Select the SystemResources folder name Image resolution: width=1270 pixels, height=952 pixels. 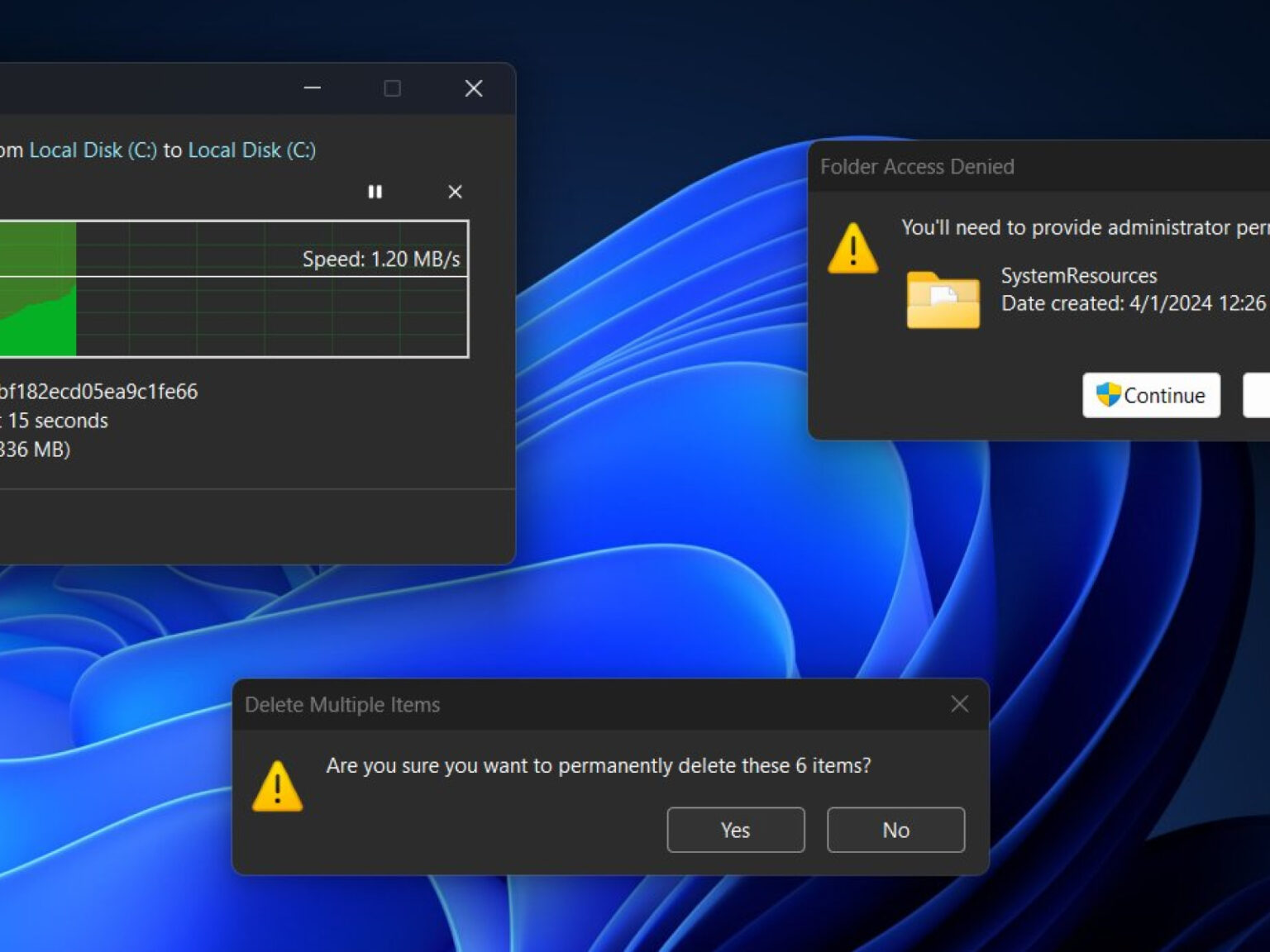1078,276
